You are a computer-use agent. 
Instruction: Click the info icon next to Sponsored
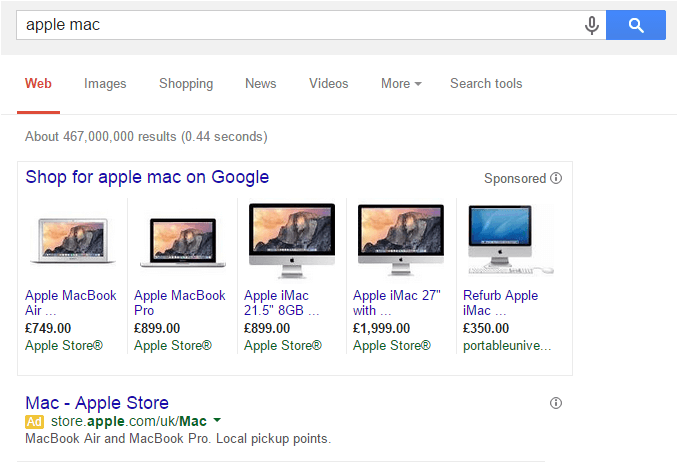point(556,178)
